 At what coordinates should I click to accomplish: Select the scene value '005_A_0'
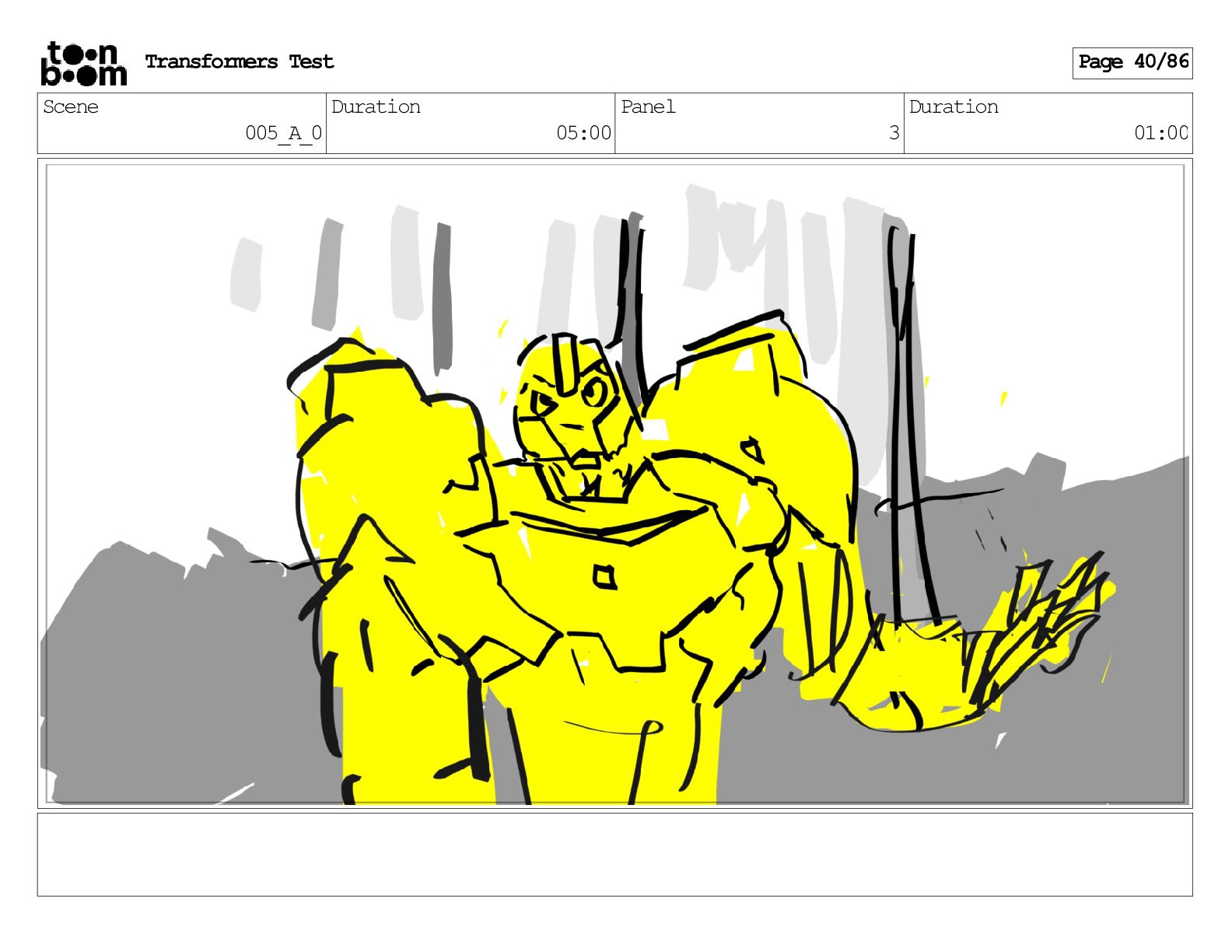click(283, 133)
